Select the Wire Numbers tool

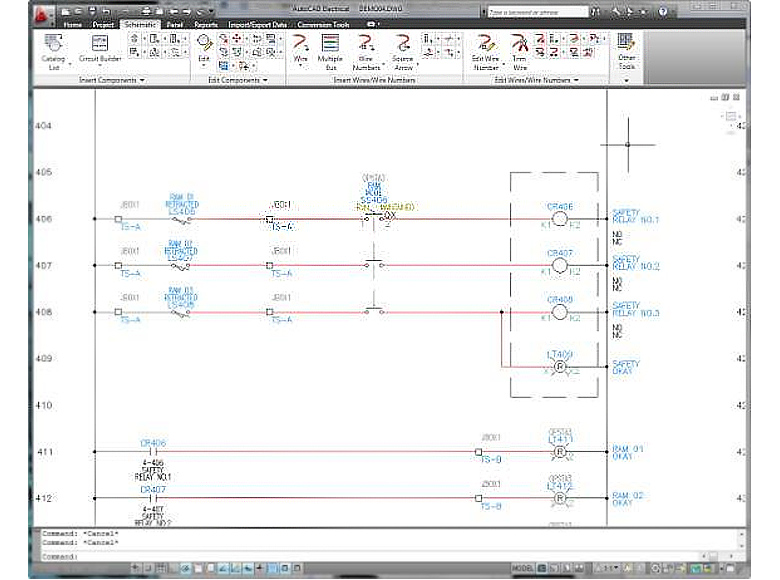[x=367, y=52]
